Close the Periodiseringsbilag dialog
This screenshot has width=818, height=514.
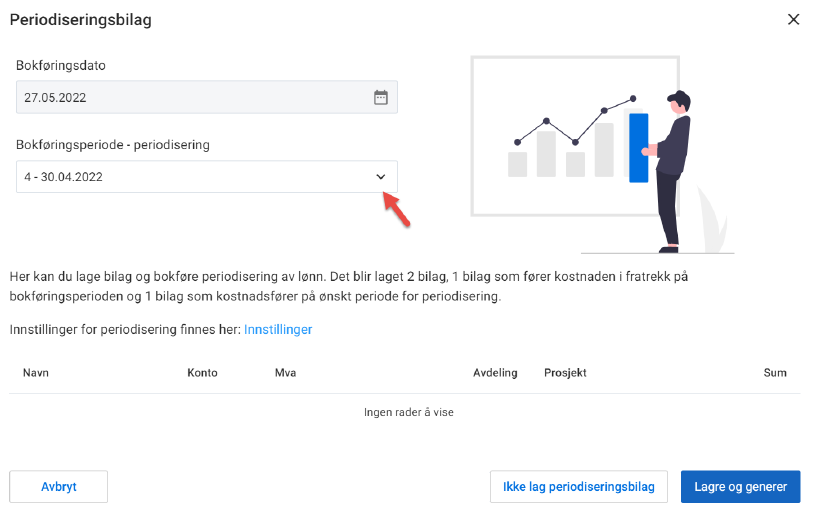coord(793,19)
